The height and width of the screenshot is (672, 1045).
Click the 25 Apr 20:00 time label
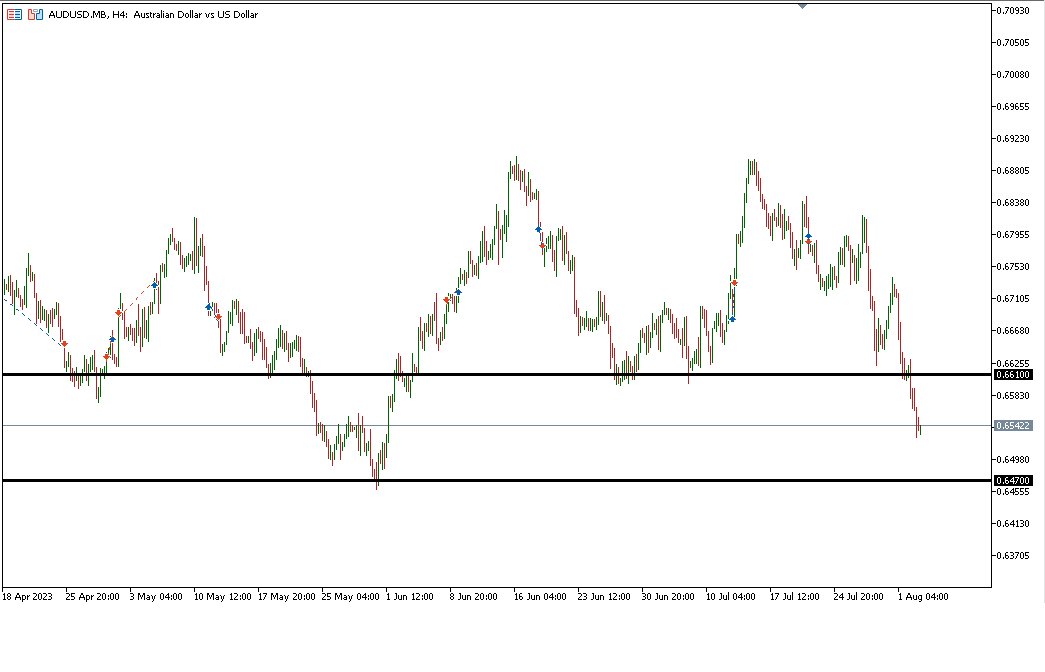coord(93,597)
